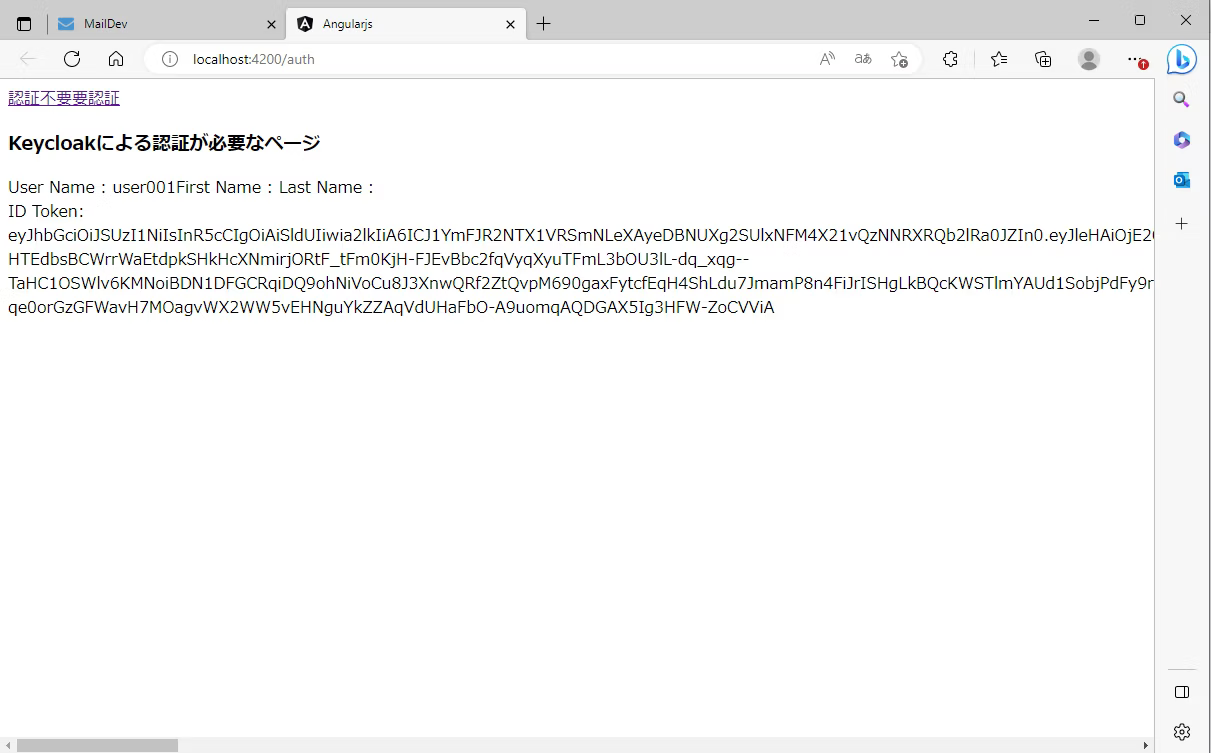This screenshot has width=1211, height=753.
Task: Open the Bing Copilot sidebar button
Action: tap(1181, 60)
